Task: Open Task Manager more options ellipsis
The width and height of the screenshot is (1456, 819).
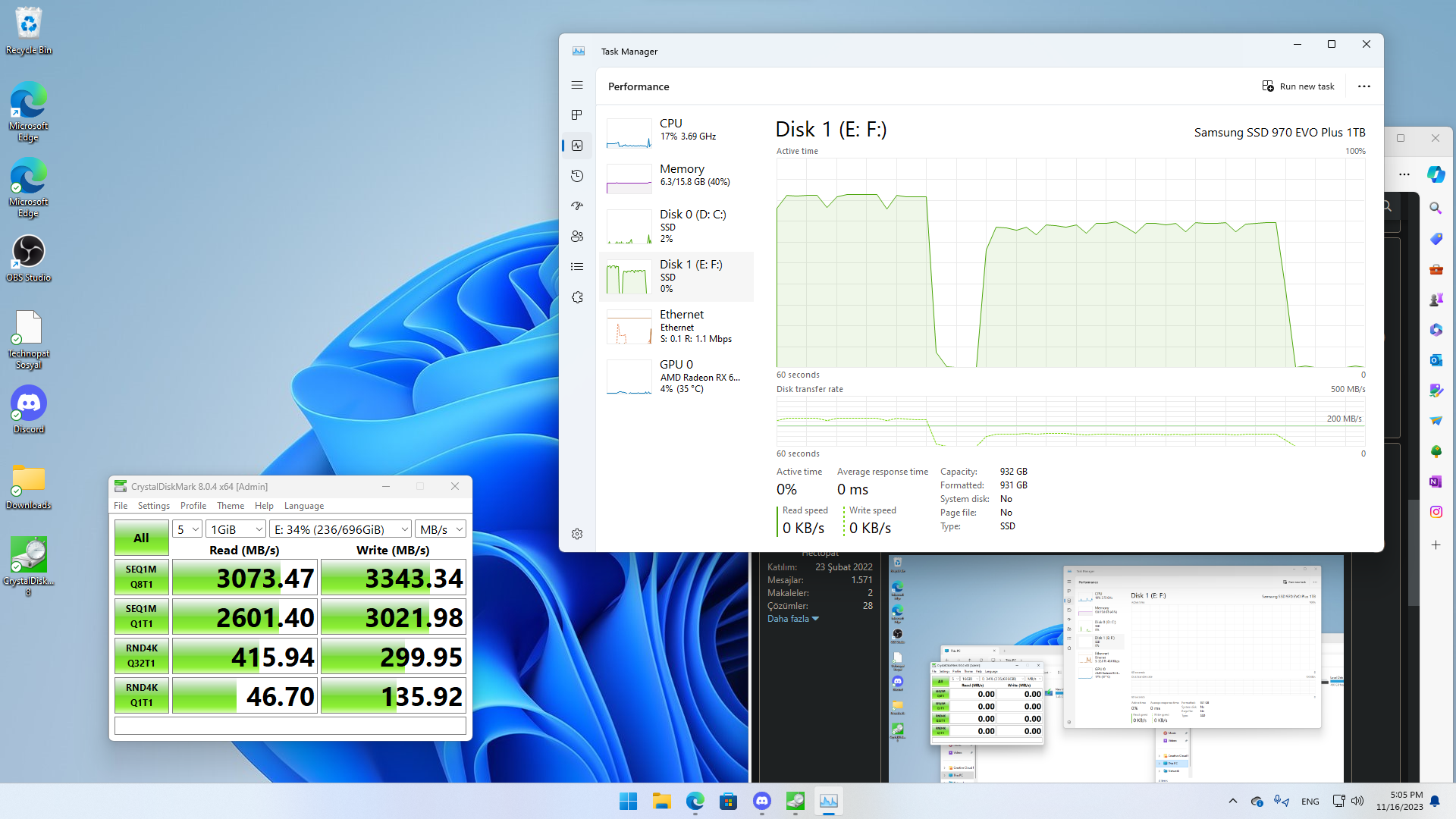Action: click(1363, 86)
